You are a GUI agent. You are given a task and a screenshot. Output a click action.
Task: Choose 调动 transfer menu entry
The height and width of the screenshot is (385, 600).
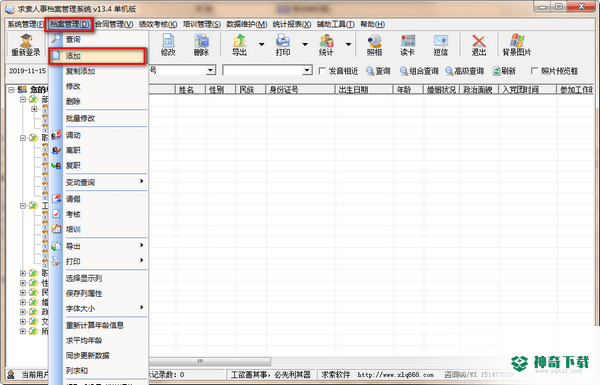point(99,135)
